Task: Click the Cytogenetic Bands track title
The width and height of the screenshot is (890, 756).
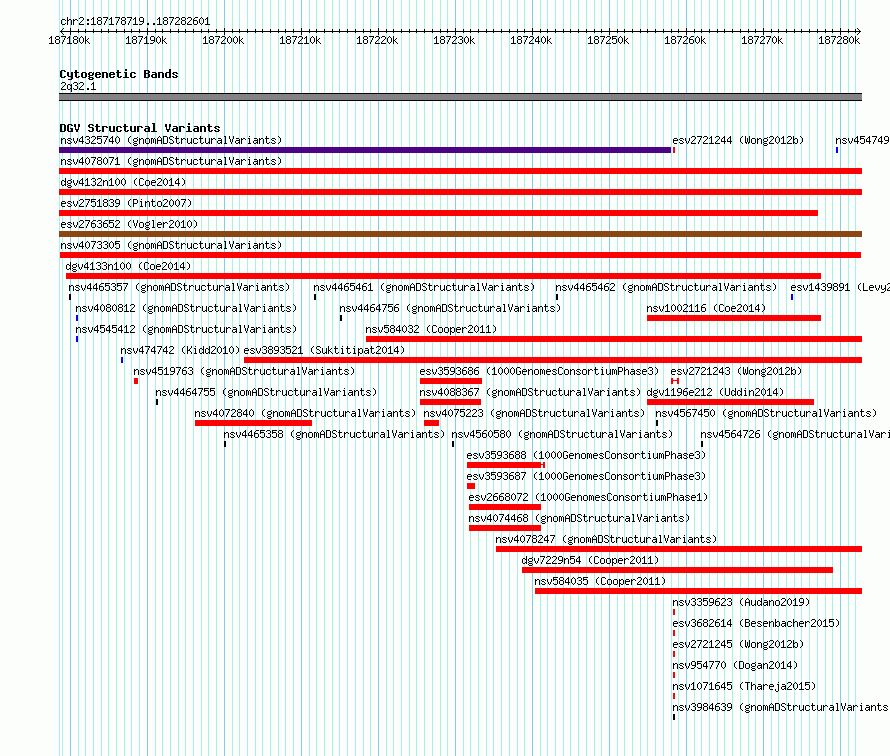Action: [119, 74]
